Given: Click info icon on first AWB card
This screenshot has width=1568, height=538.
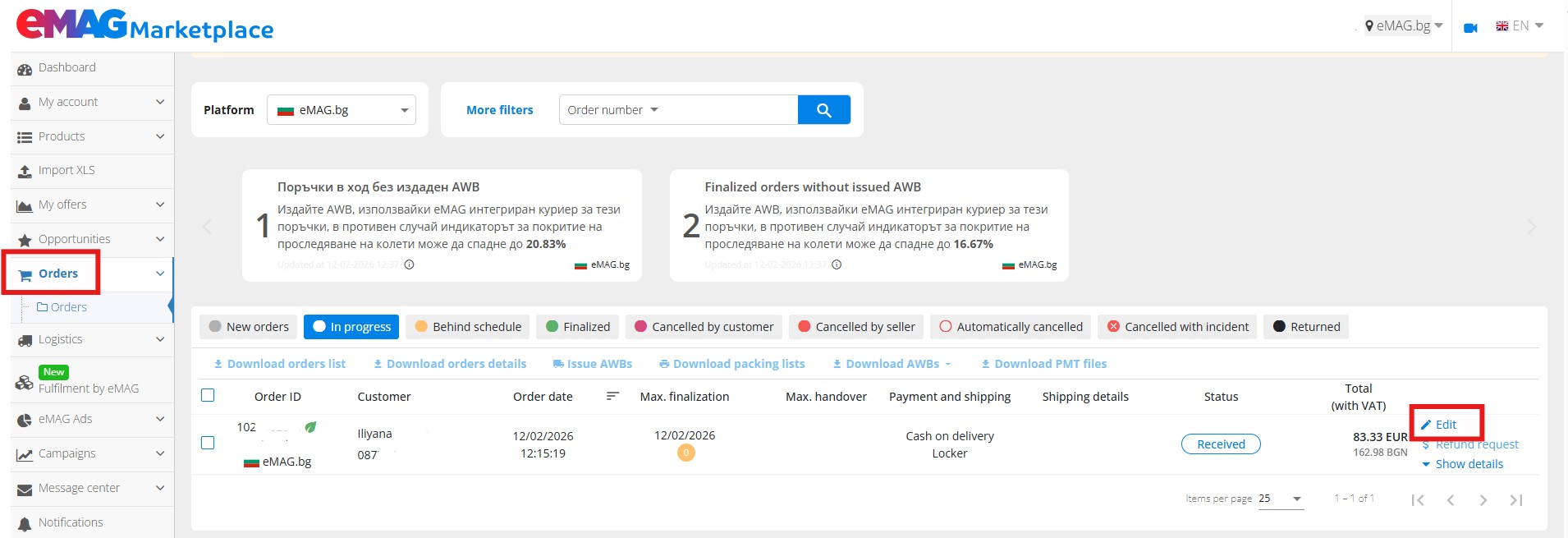Looking at the screenshot, I should tap(409, 264).
